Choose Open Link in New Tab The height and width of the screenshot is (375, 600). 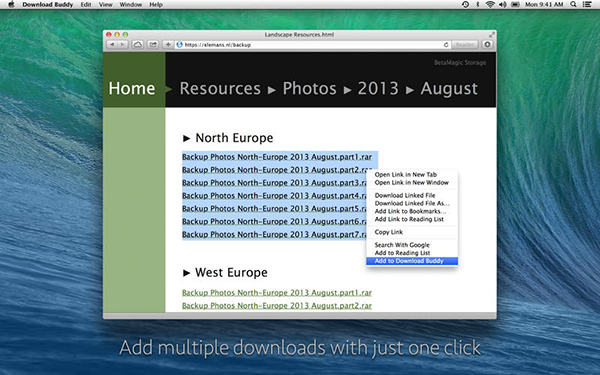pyautogui.click(x=412, y=174)
